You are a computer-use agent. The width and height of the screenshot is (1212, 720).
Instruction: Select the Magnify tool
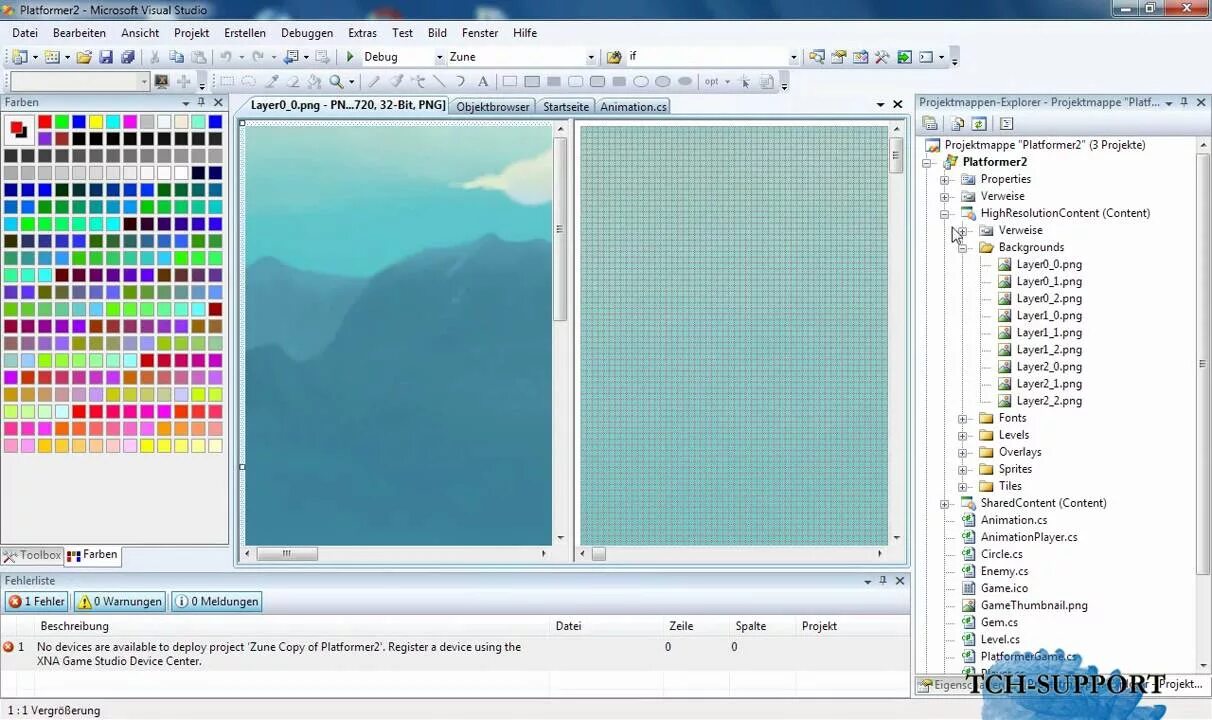pos(336,82)
